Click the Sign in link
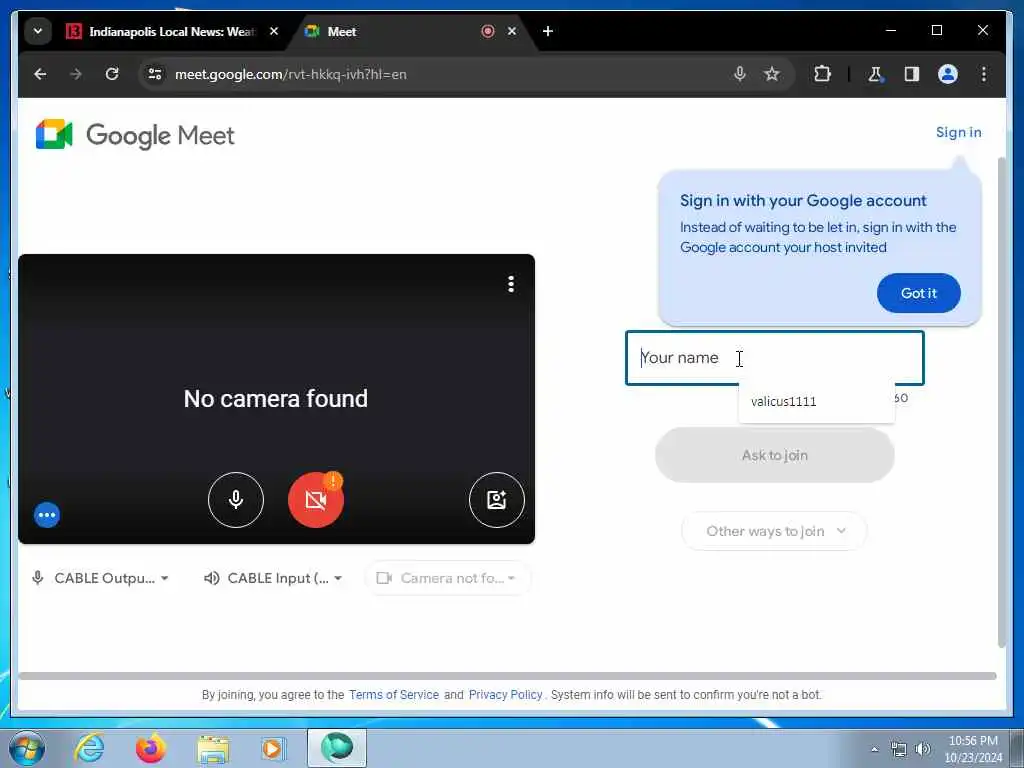 click(958, 133)
